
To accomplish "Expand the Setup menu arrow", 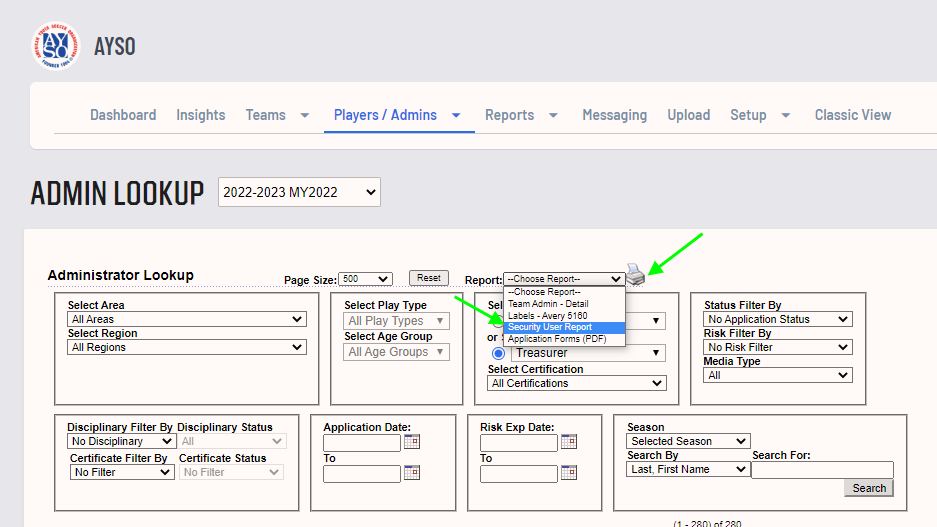I will point(785,115).
